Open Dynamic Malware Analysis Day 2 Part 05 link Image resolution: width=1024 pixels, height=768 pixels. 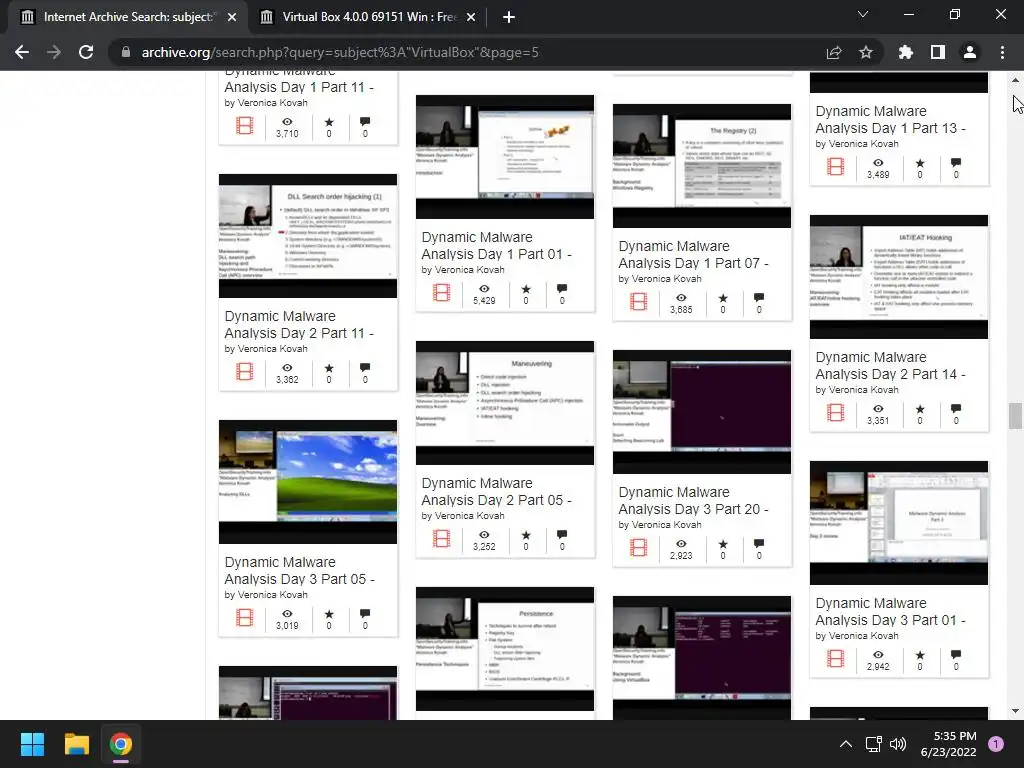pyautogui.click(x=496, y=492)
